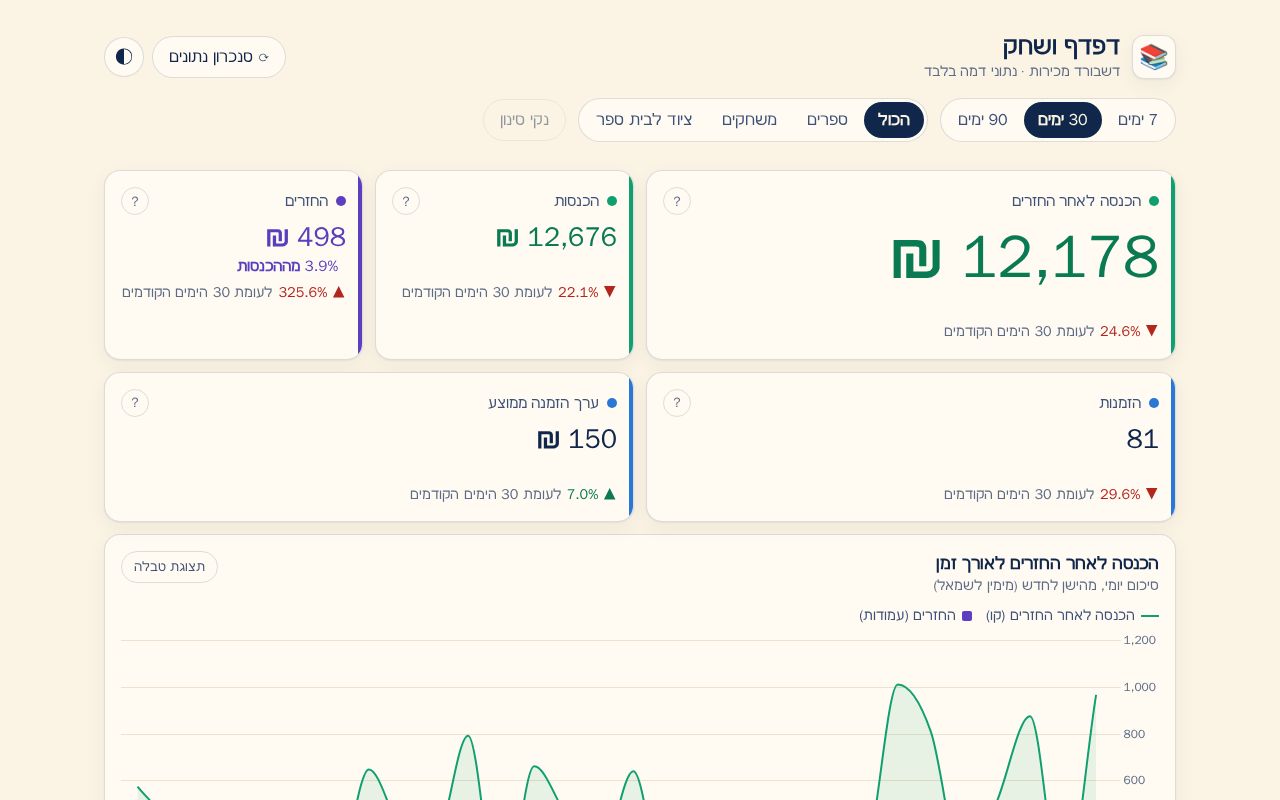Click the 12,178 net revenue value
This screenshot has height=800, width=1280.
pyautogui.click(x=1025, y=257)
